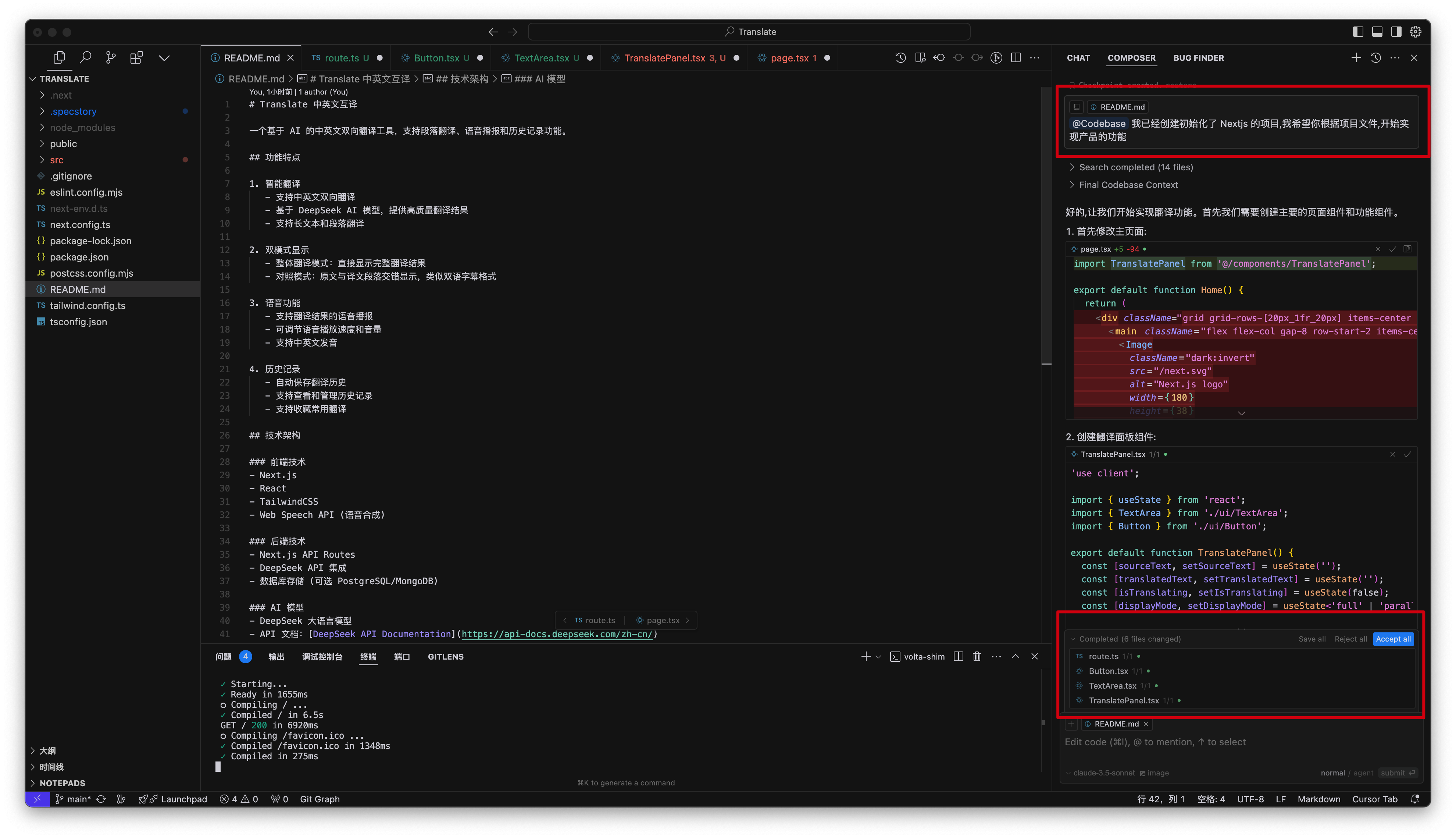Open the Search view in activity bar
The height and width of the screenshot is (838, 1456).
point(86,57)
